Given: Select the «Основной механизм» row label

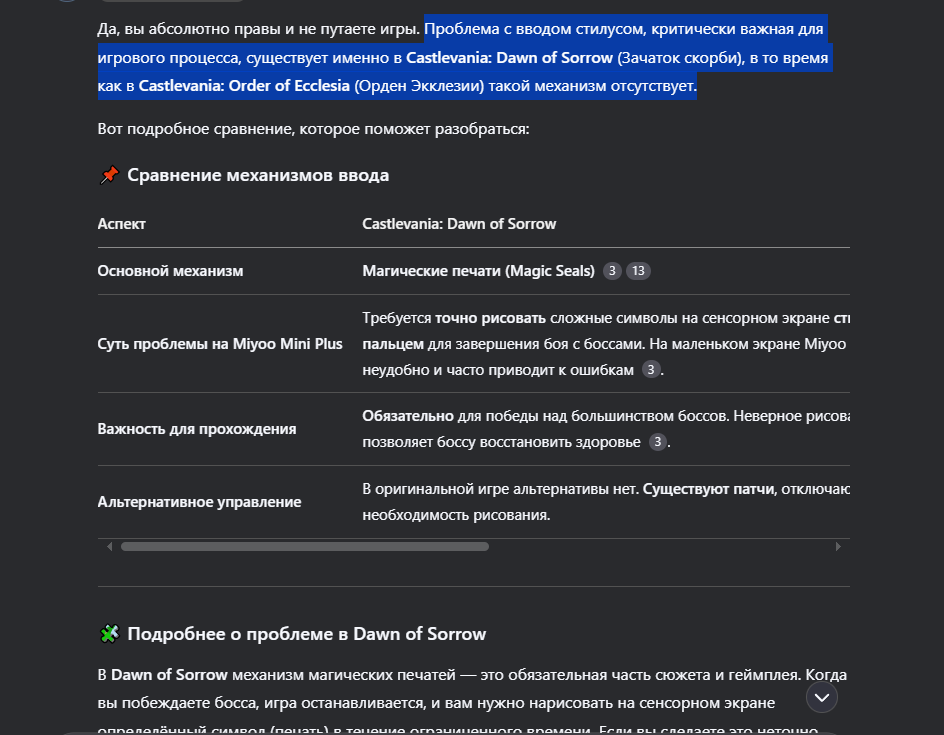Looking at the screenshot, I should pos(170,271).
